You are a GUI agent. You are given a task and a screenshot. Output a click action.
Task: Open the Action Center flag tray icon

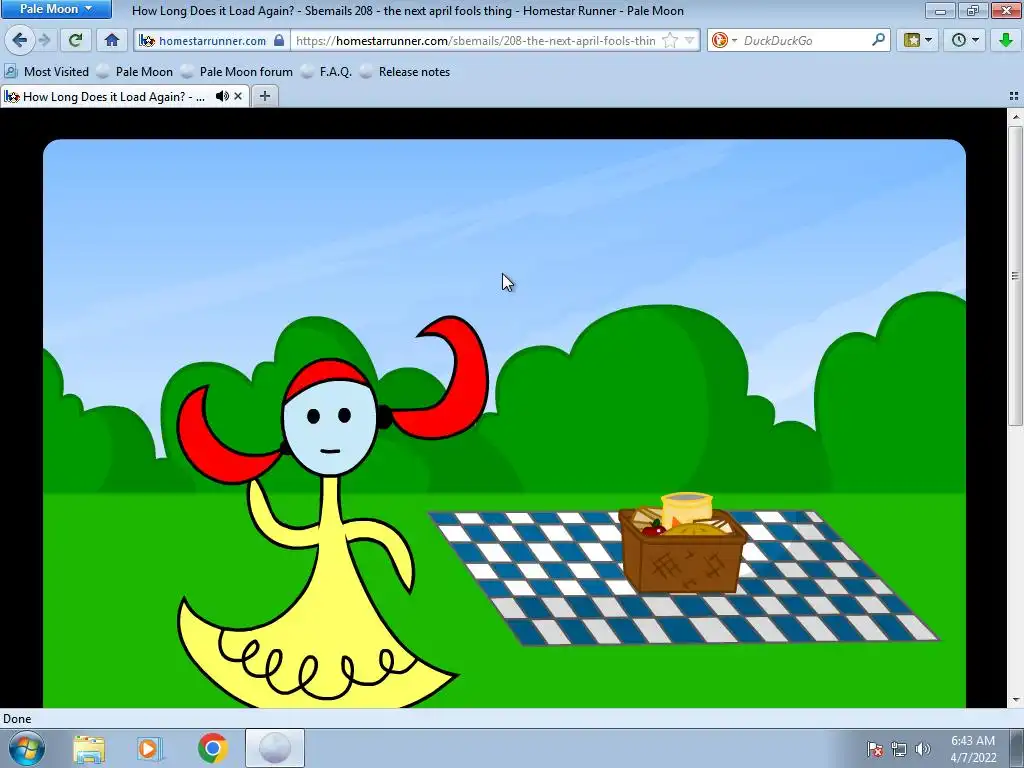point(874,749)
